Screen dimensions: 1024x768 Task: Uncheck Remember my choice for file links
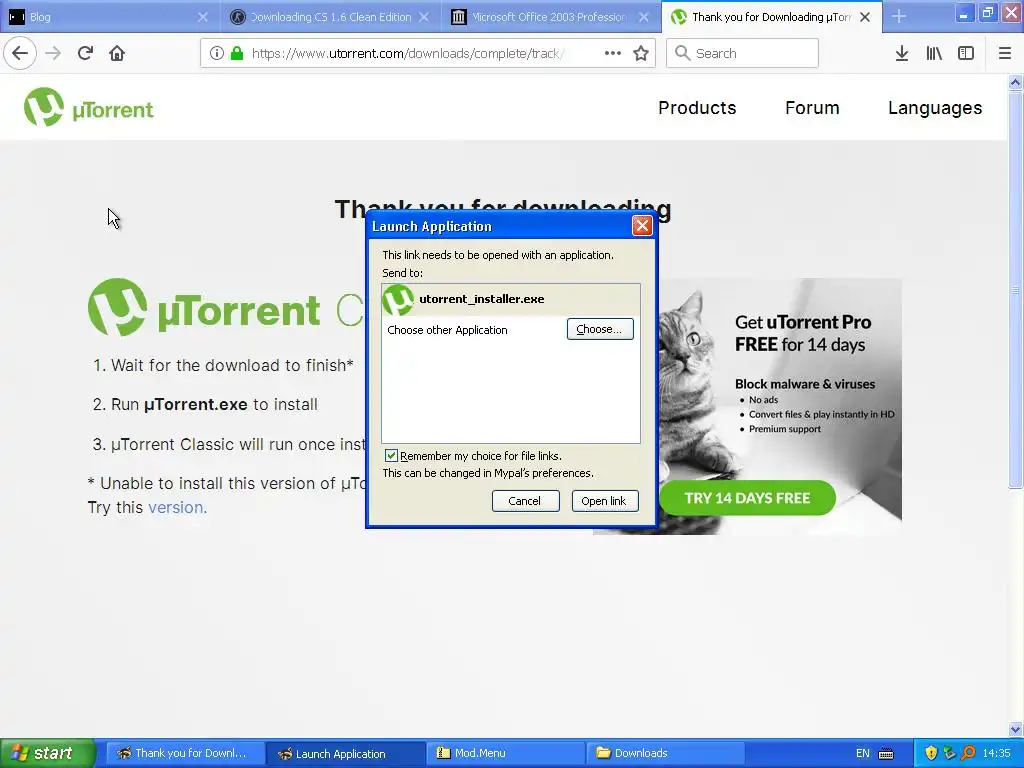tap(391, 455)
